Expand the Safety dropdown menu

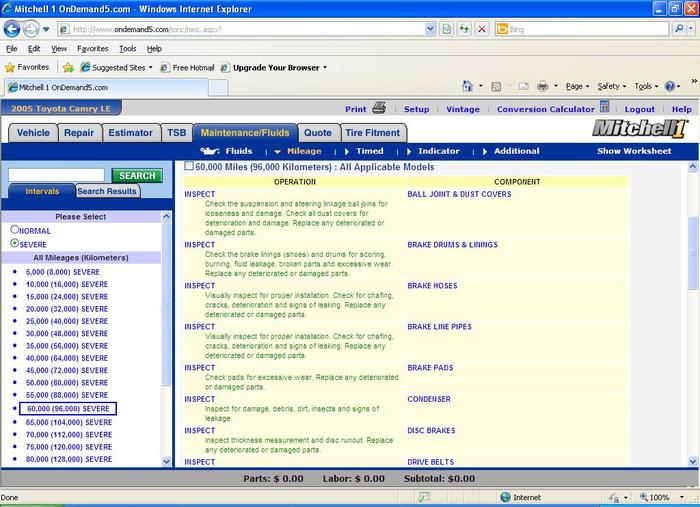click(x=611, y=87)
